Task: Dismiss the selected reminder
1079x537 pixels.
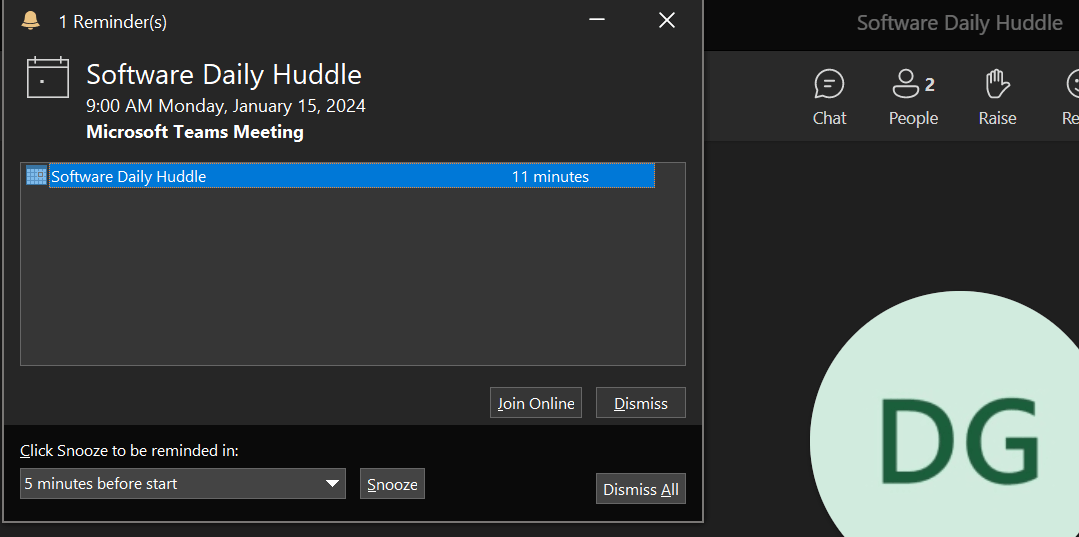Action: click(641, 403)
